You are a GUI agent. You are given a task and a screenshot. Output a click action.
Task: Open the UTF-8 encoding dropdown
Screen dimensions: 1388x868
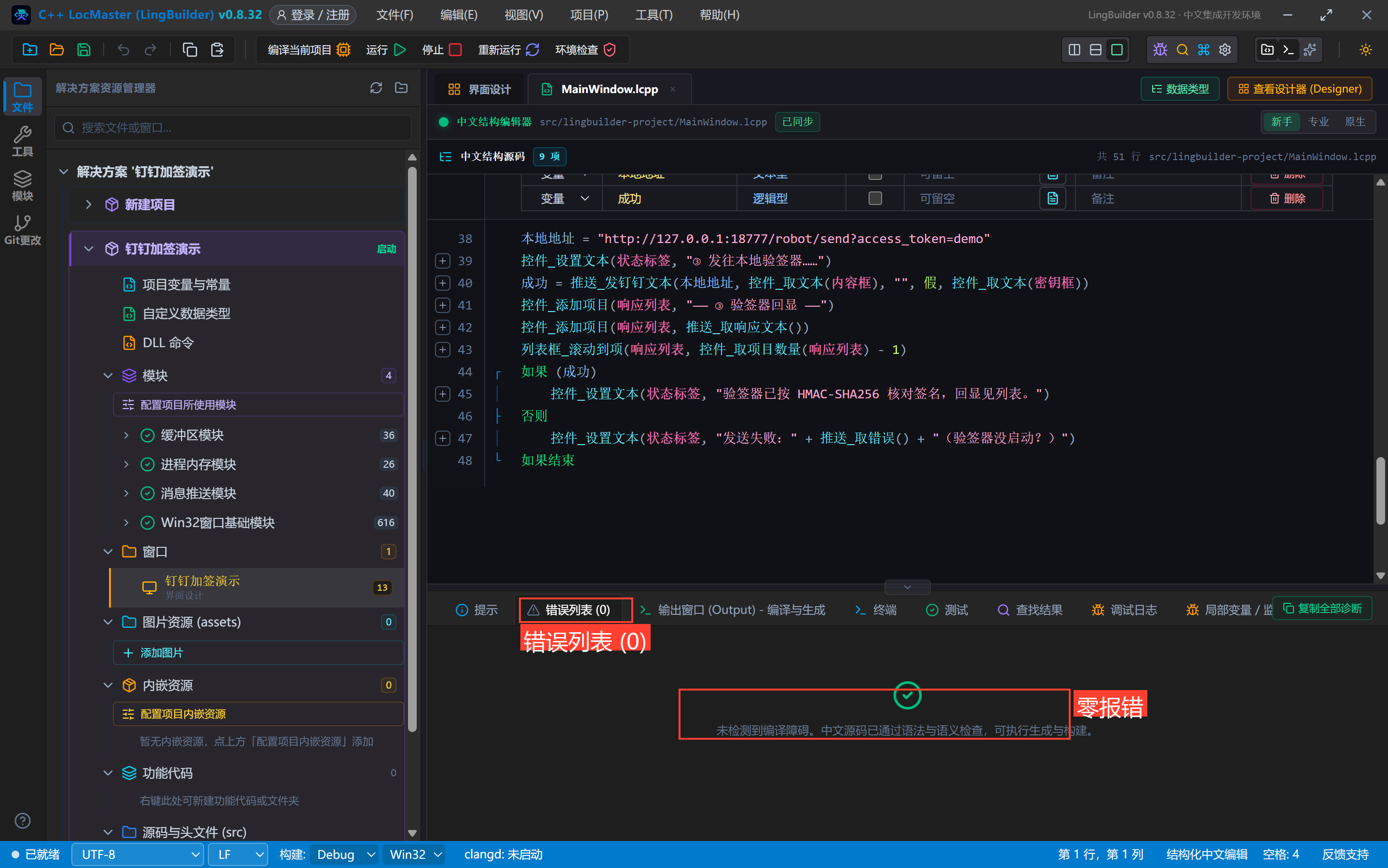(x=138, y=855)
